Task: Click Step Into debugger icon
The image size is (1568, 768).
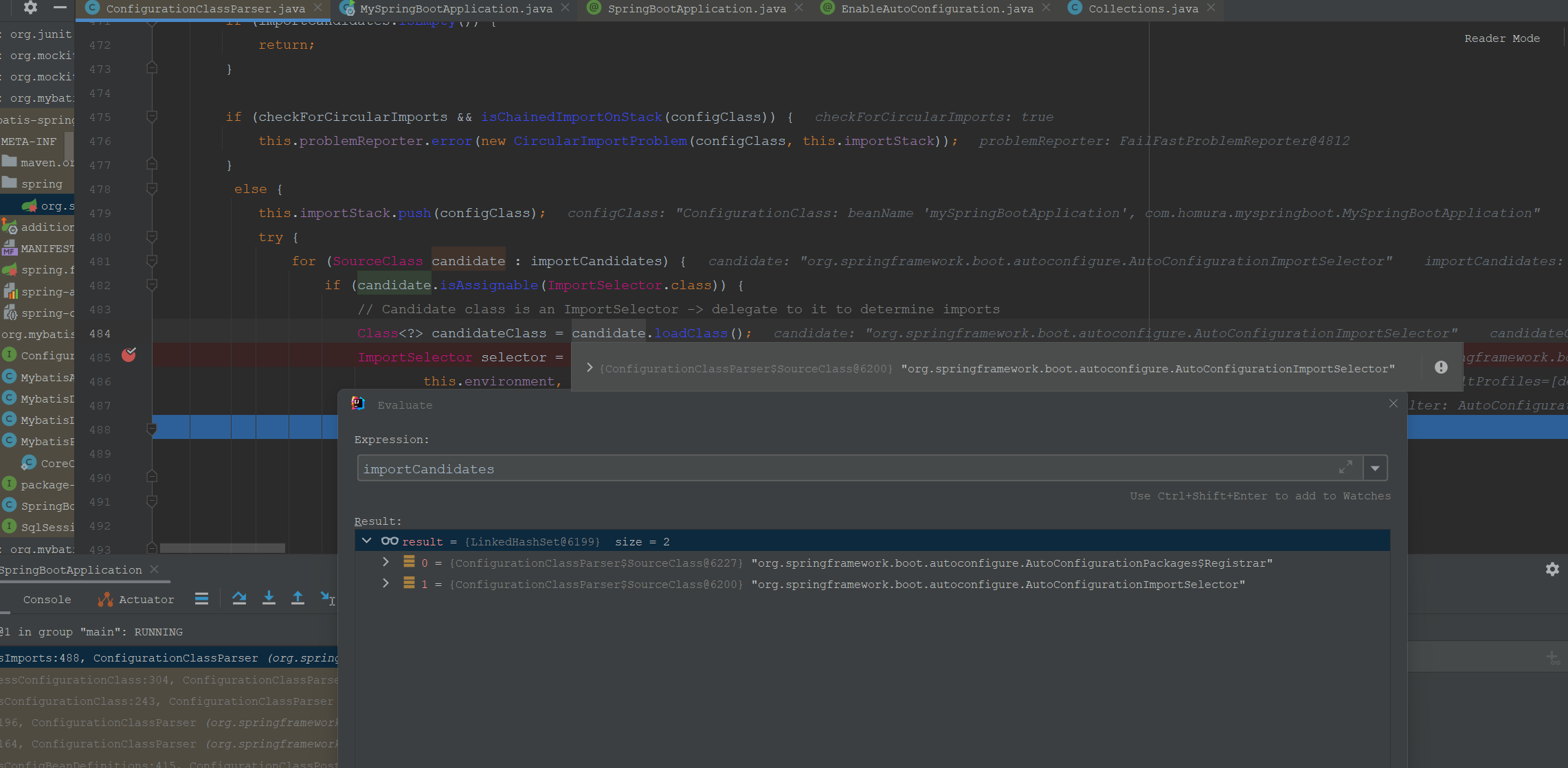Action: (x=269, y=598)
